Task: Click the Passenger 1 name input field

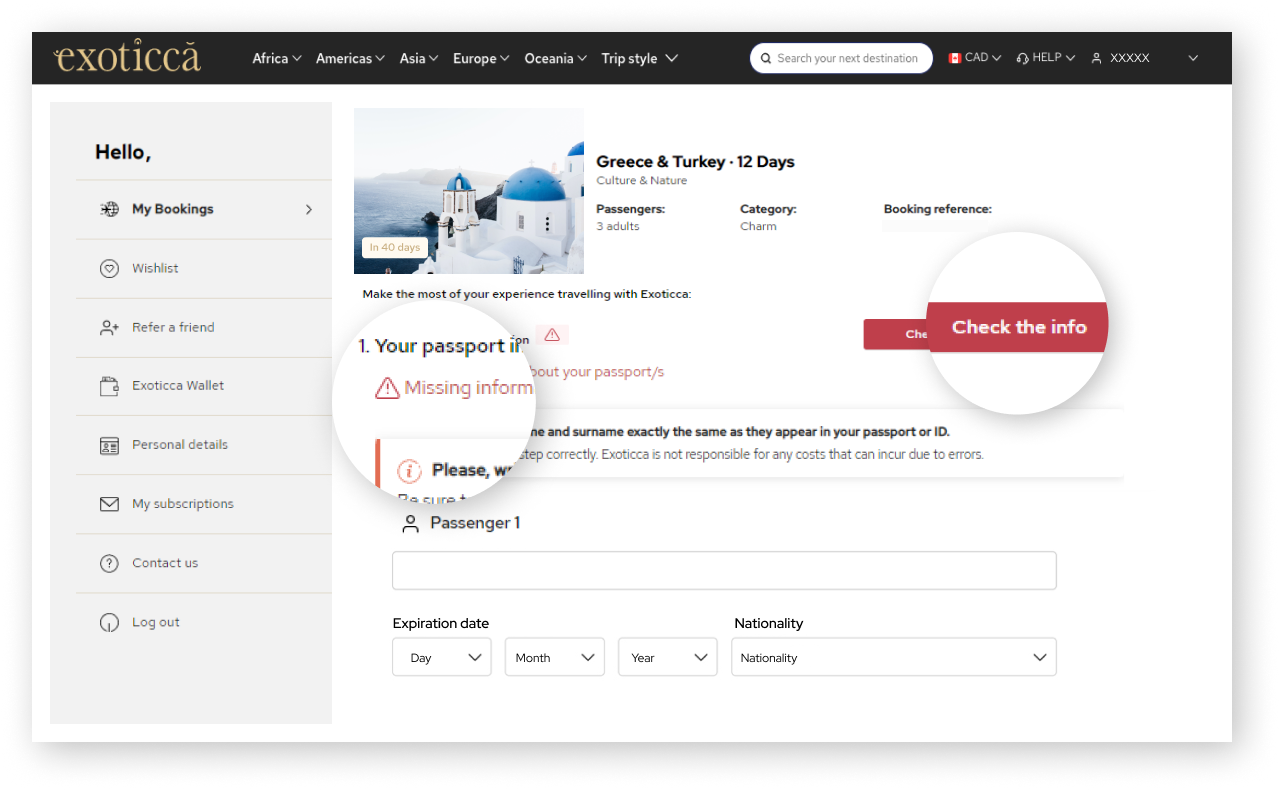Action: click(724, 570)
